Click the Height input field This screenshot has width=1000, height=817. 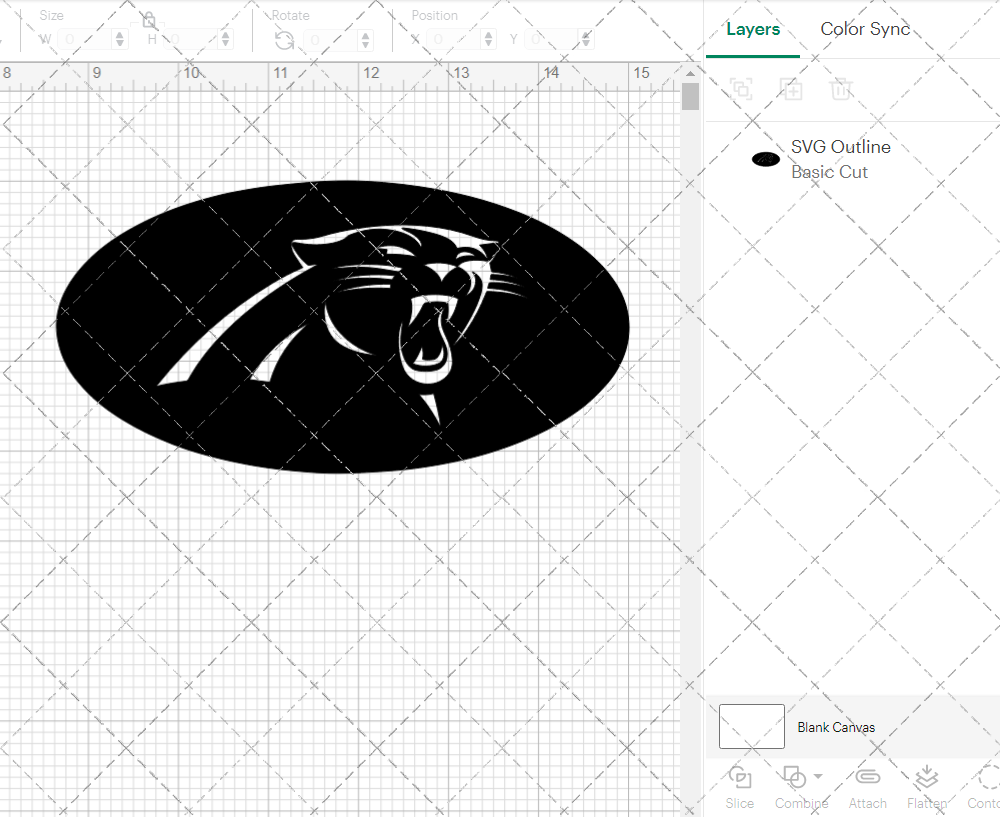pos(191,40)
